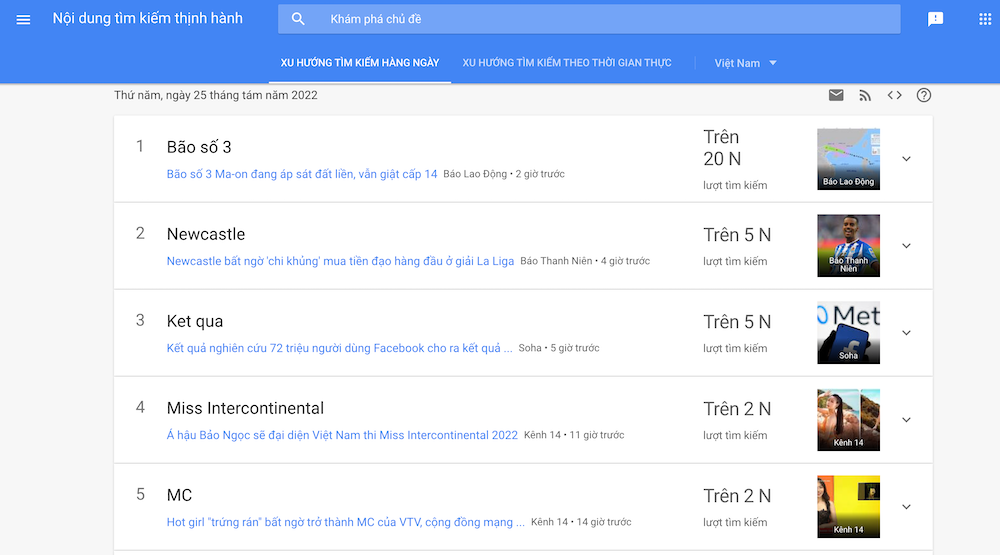The image size is (1000, 555).
Task: Open the Google apps grid
Action: click(x=985, y=19)
